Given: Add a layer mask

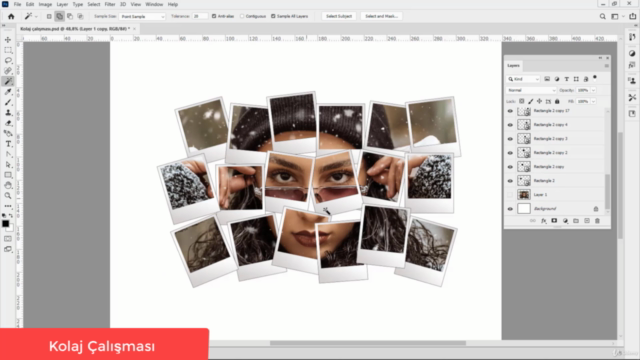Looking at the screenshot, I should pos(554,221).
